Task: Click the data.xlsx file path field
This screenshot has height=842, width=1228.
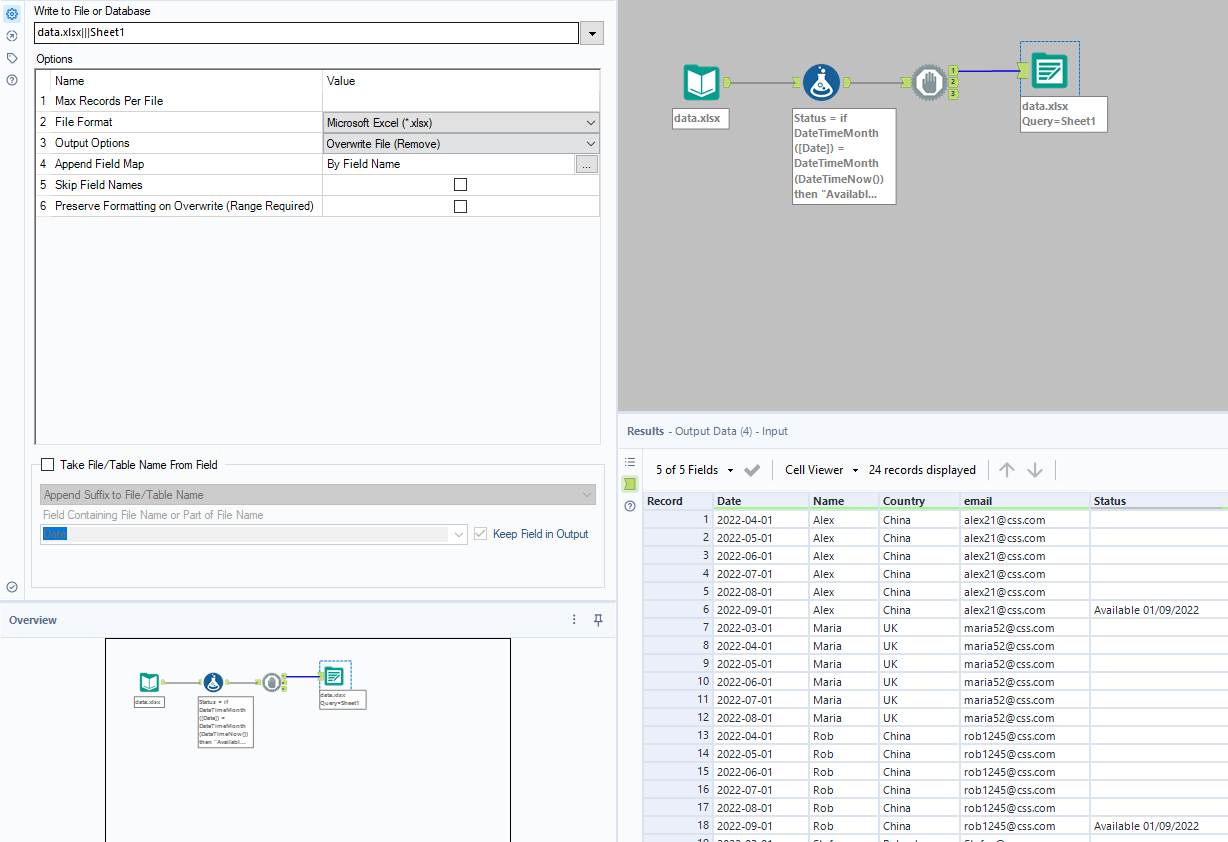Action: click(306, 33)
